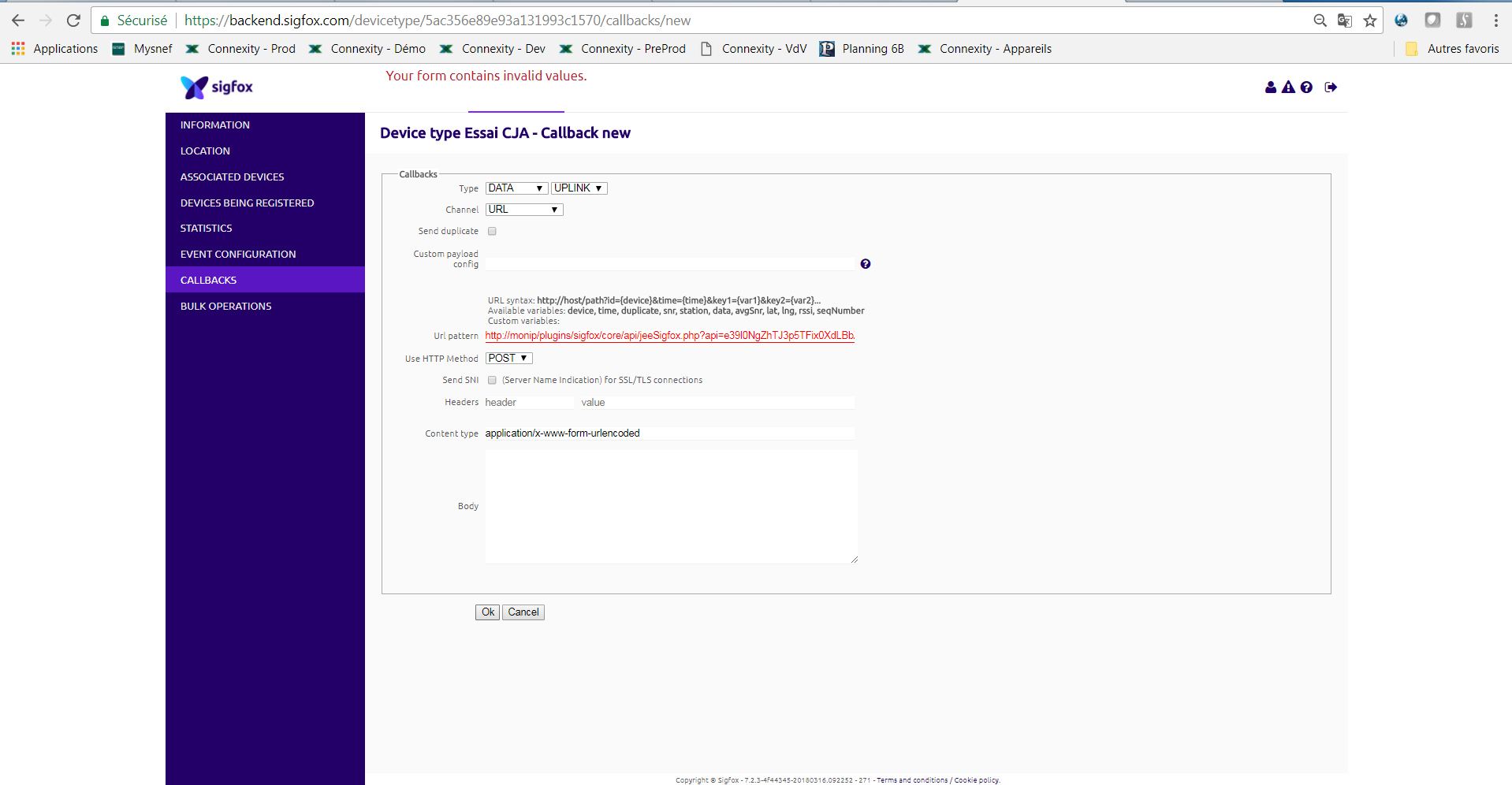Click the header value input field
The width and height of the screenshot is (1512, 785).
pyautogui.click(x=717, y=403)
